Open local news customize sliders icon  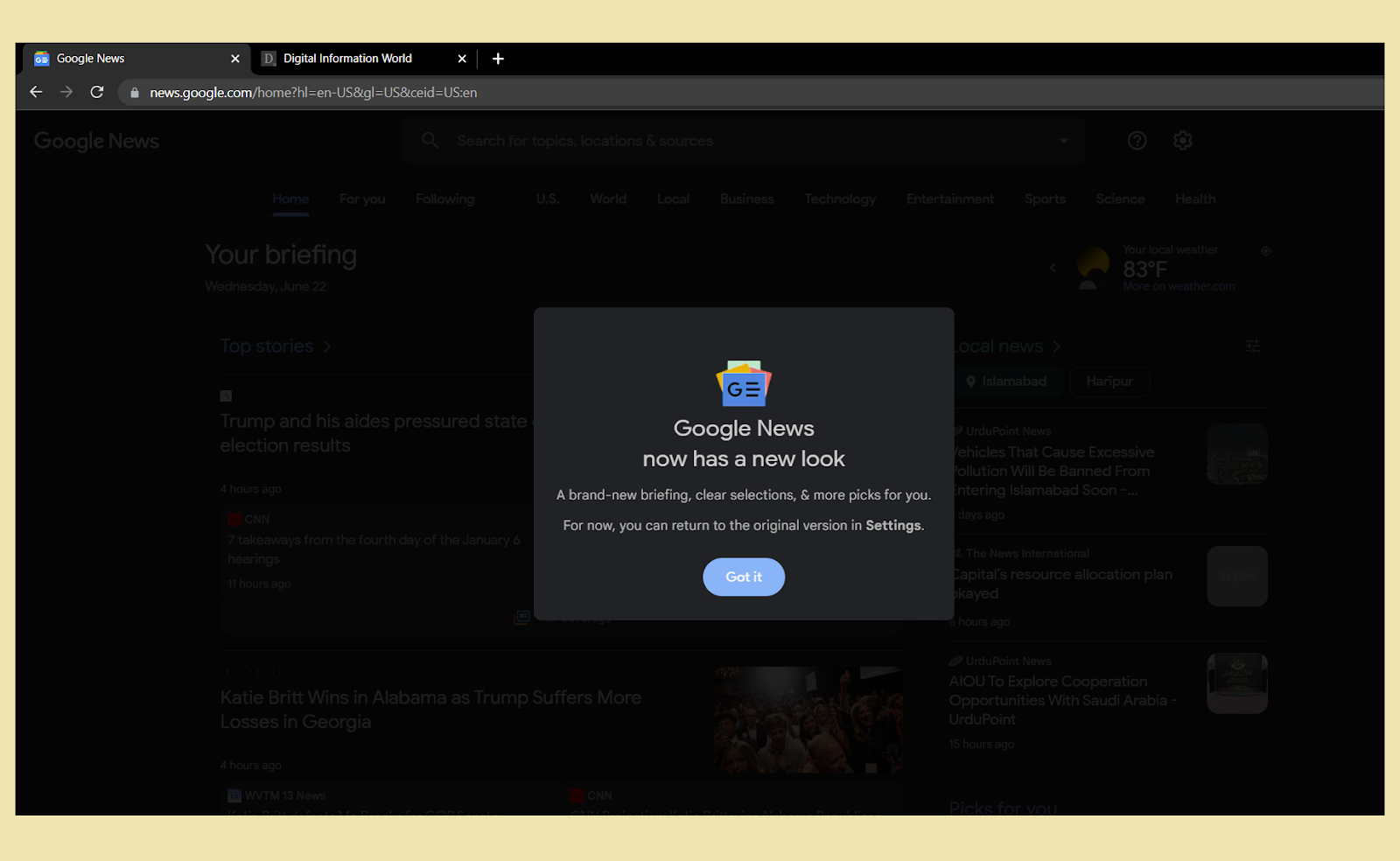[x=1253, y=346]
